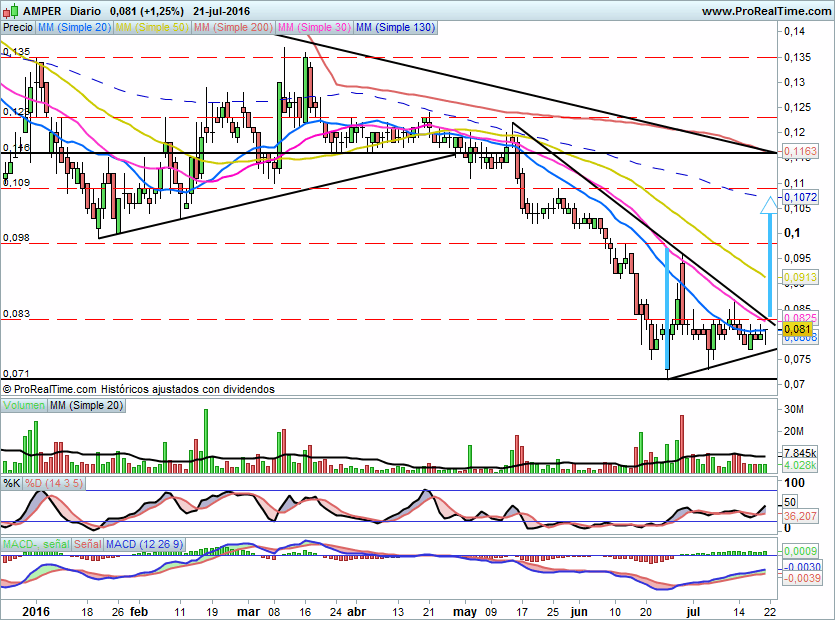Click the 0,105 price axis label
The width and height of the screenshot is (835, 620).
(798, 208)
